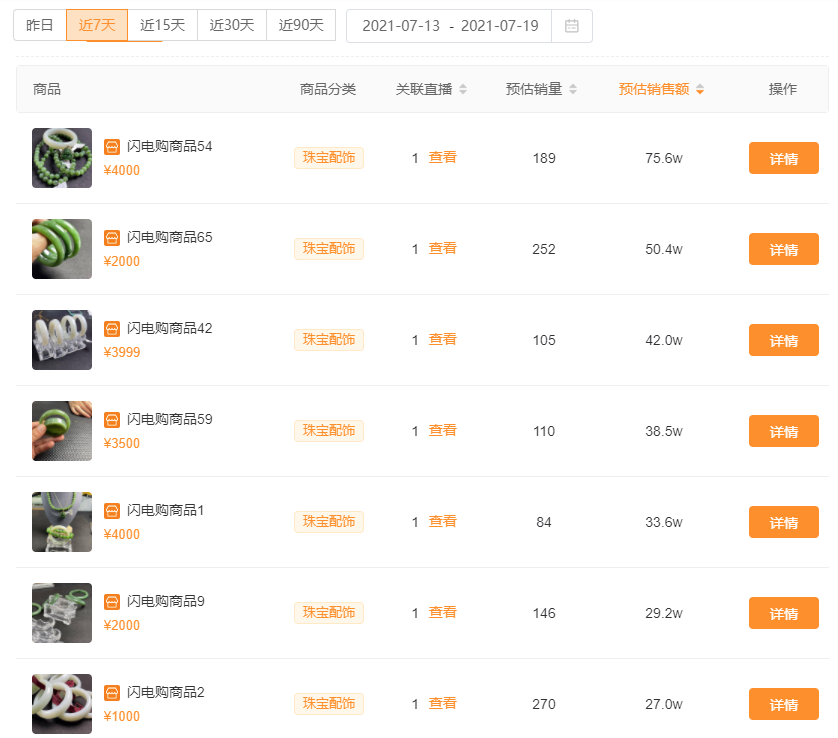This screenshot has width=838, height=738.
Task: Click 珠宝配饰 tag in 闪电购商品9 row
Action: [x=329, y=613]
